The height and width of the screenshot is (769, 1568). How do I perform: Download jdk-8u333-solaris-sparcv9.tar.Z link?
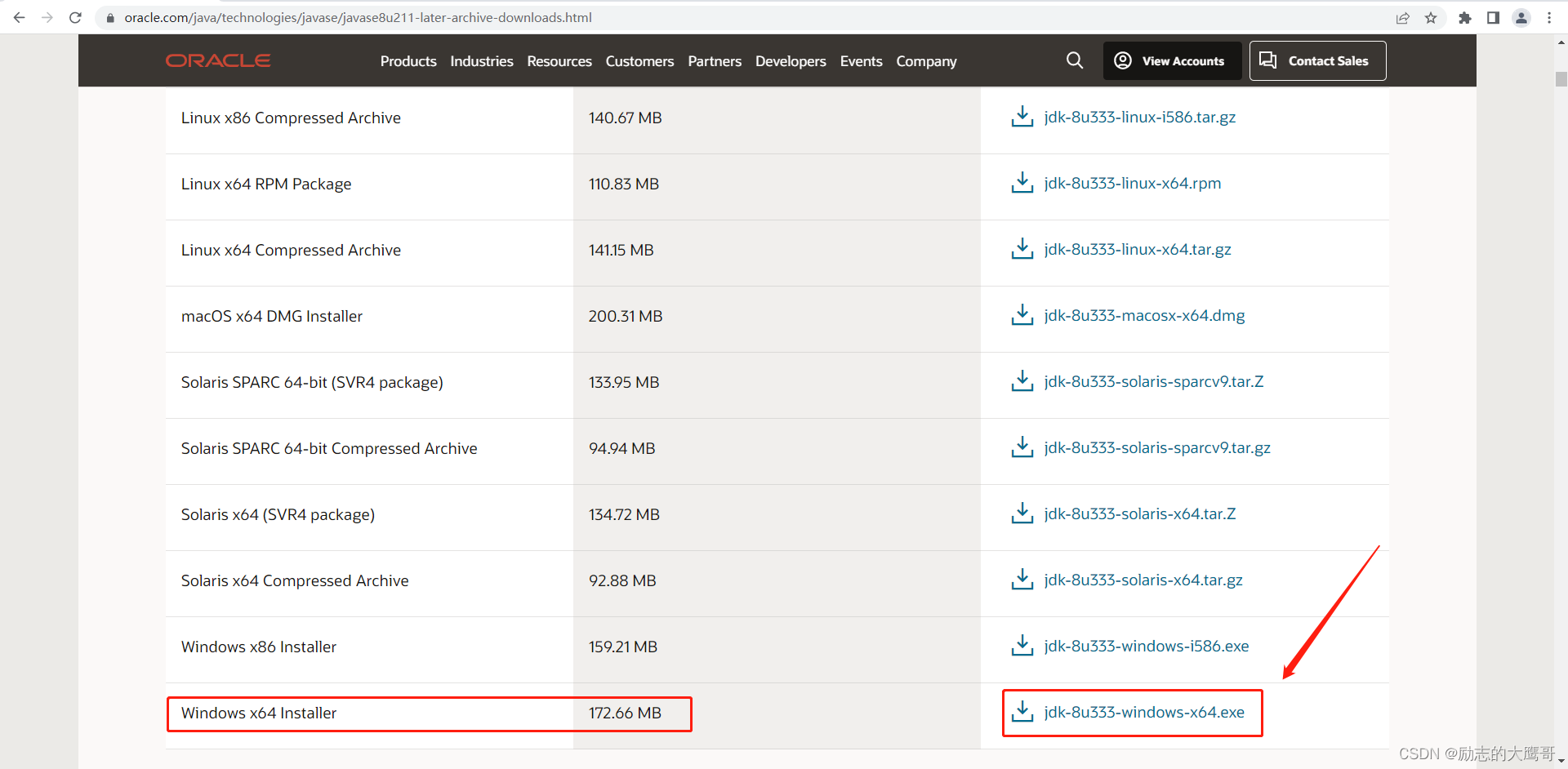click(1154, 381)
